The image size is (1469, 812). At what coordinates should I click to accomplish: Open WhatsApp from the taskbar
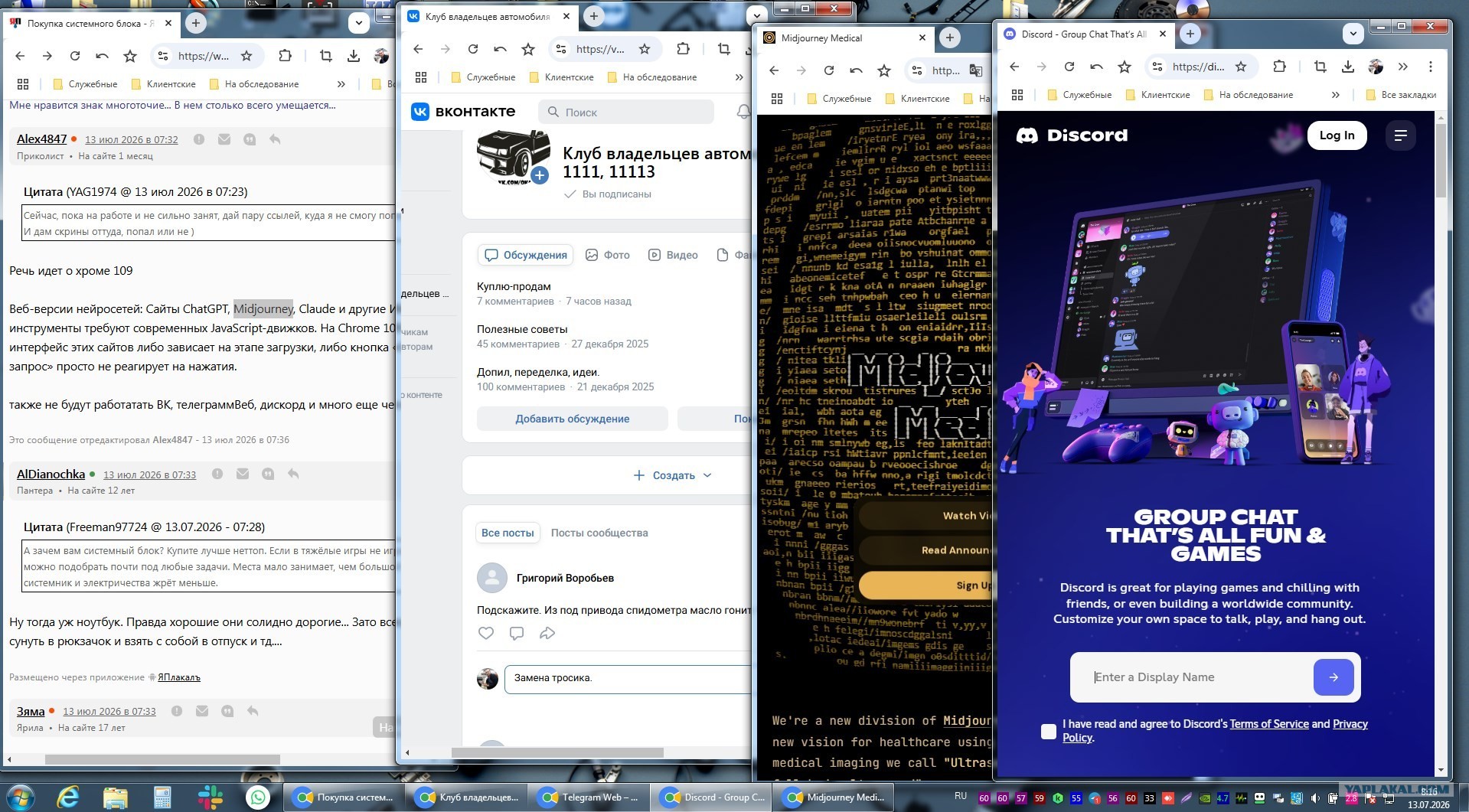tap(258, 797)
